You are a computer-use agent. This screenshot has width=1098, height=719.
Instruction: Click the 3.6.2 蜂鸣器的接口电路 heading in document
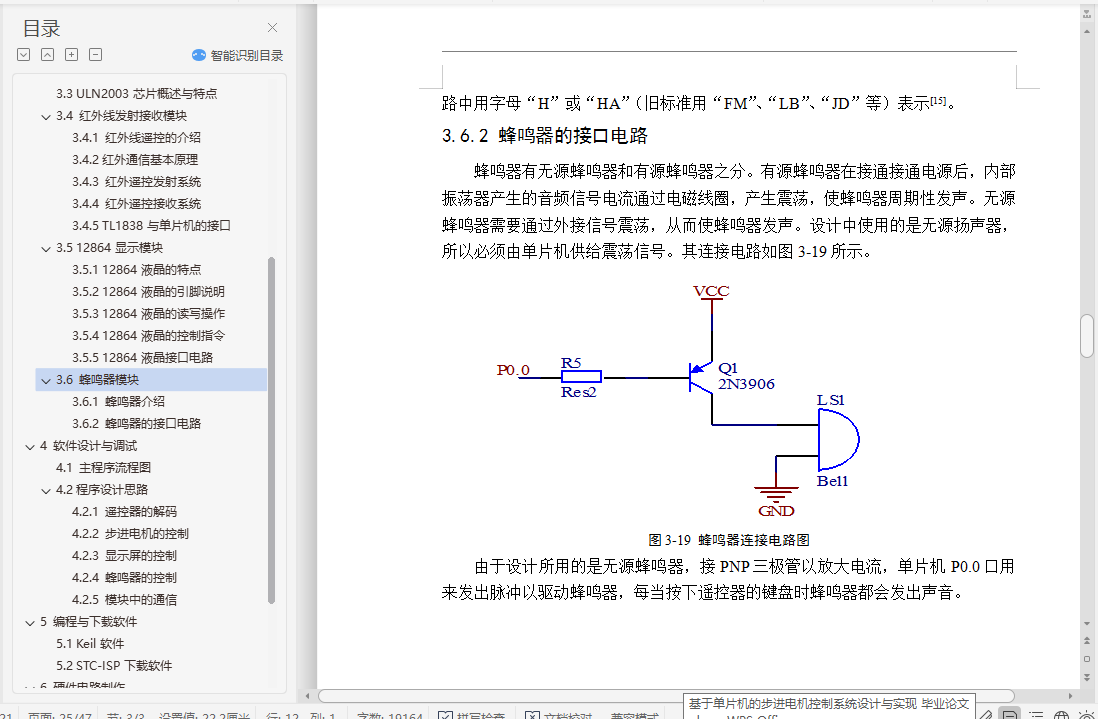(544, 135)
